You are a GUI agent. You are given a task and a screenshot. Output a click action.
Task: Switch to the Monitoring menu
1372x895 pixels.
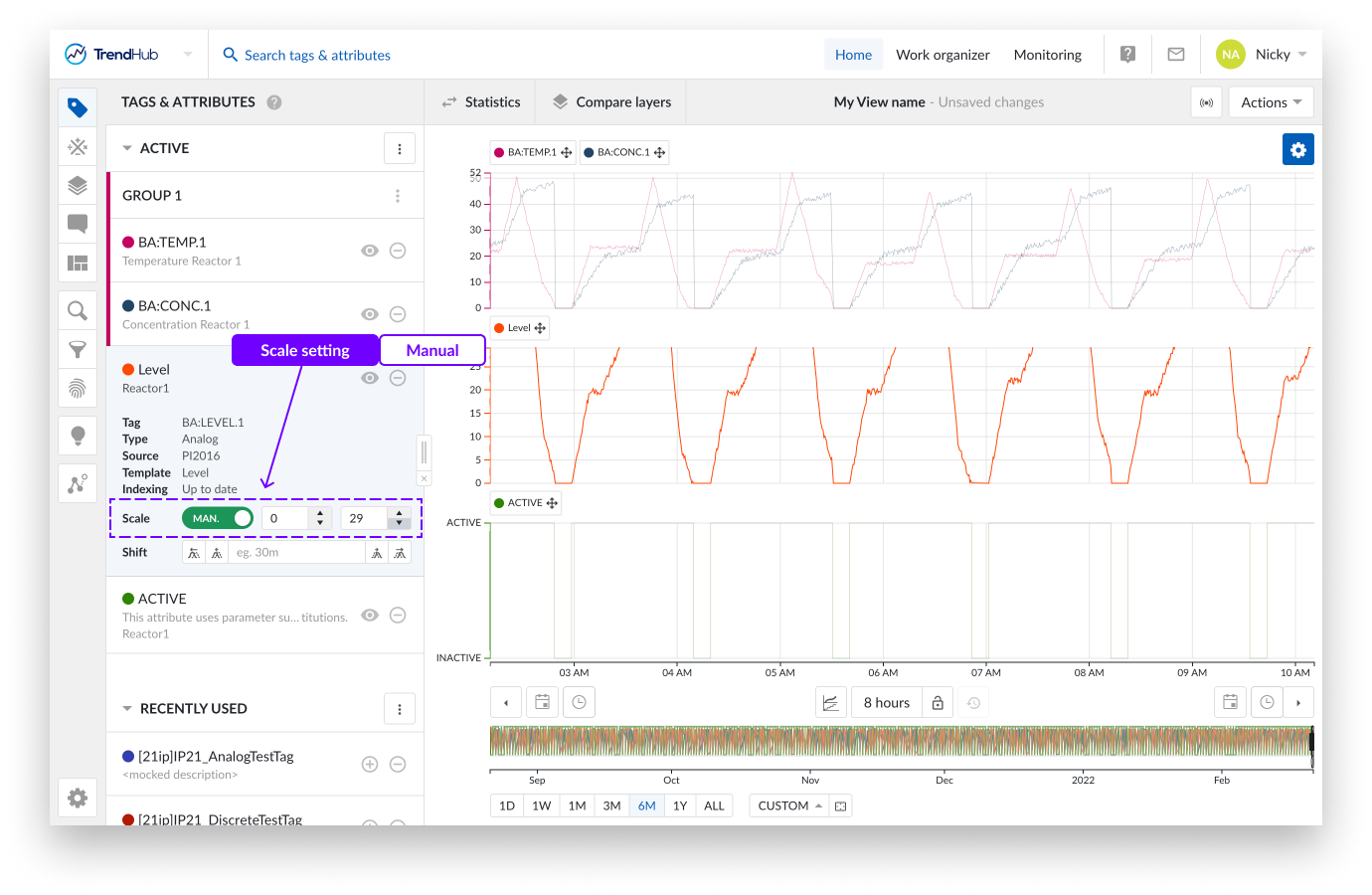pos(1047,55)
